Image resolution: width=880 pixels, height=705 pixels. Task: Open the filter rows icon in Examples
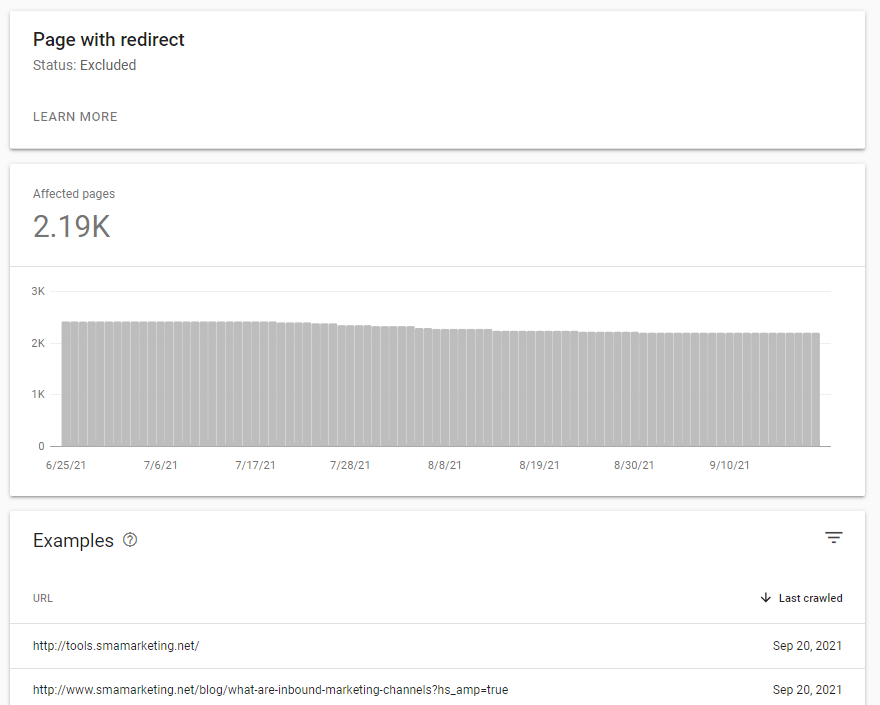point(833,538)
